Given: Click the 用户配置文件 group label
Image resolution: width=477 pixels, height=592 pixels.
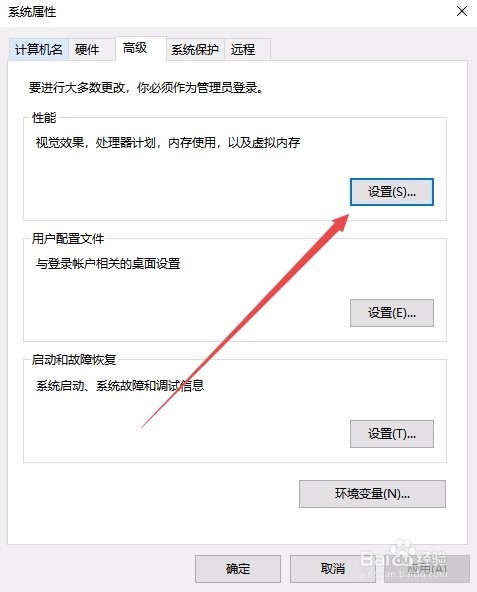Looking at the screenshot, I should (x=68, y=239).
